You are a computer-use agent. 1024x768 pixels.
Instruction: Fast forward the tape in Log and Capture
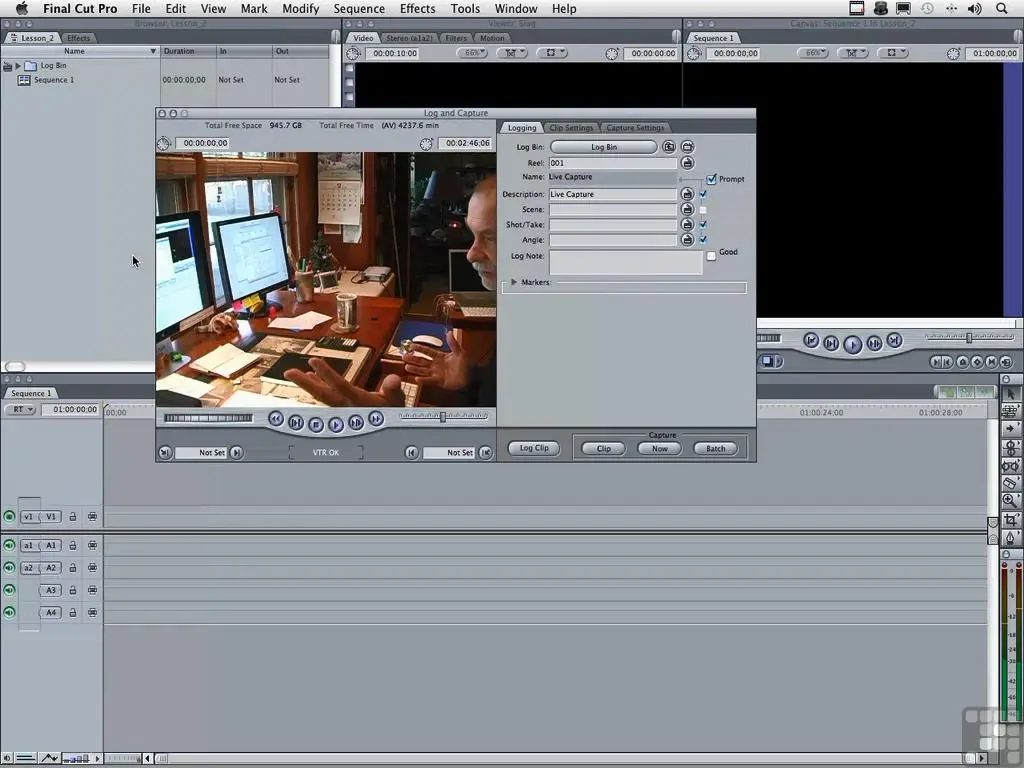pos(376,419)
